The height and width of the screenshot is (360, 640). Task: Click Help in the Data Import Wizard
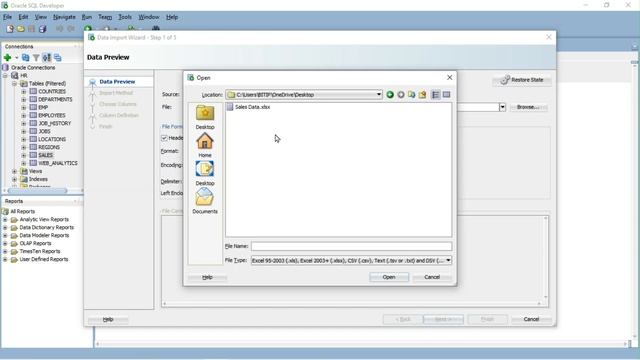pos(108,319)
